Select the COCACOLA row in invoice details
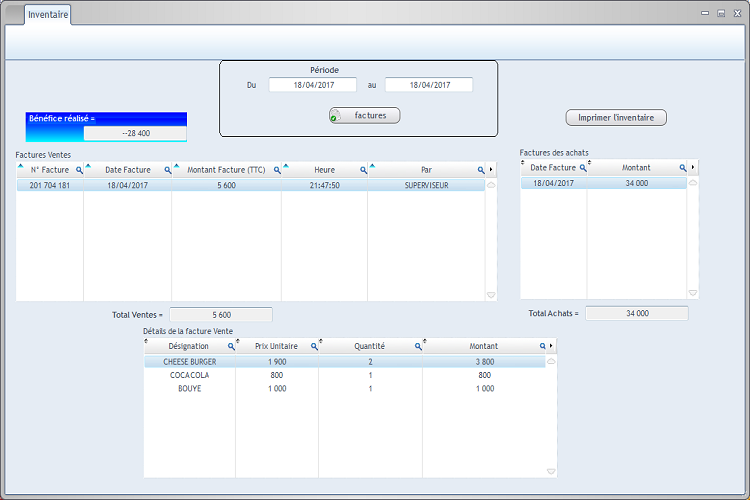The image size is (750, 500). [190, 375]
